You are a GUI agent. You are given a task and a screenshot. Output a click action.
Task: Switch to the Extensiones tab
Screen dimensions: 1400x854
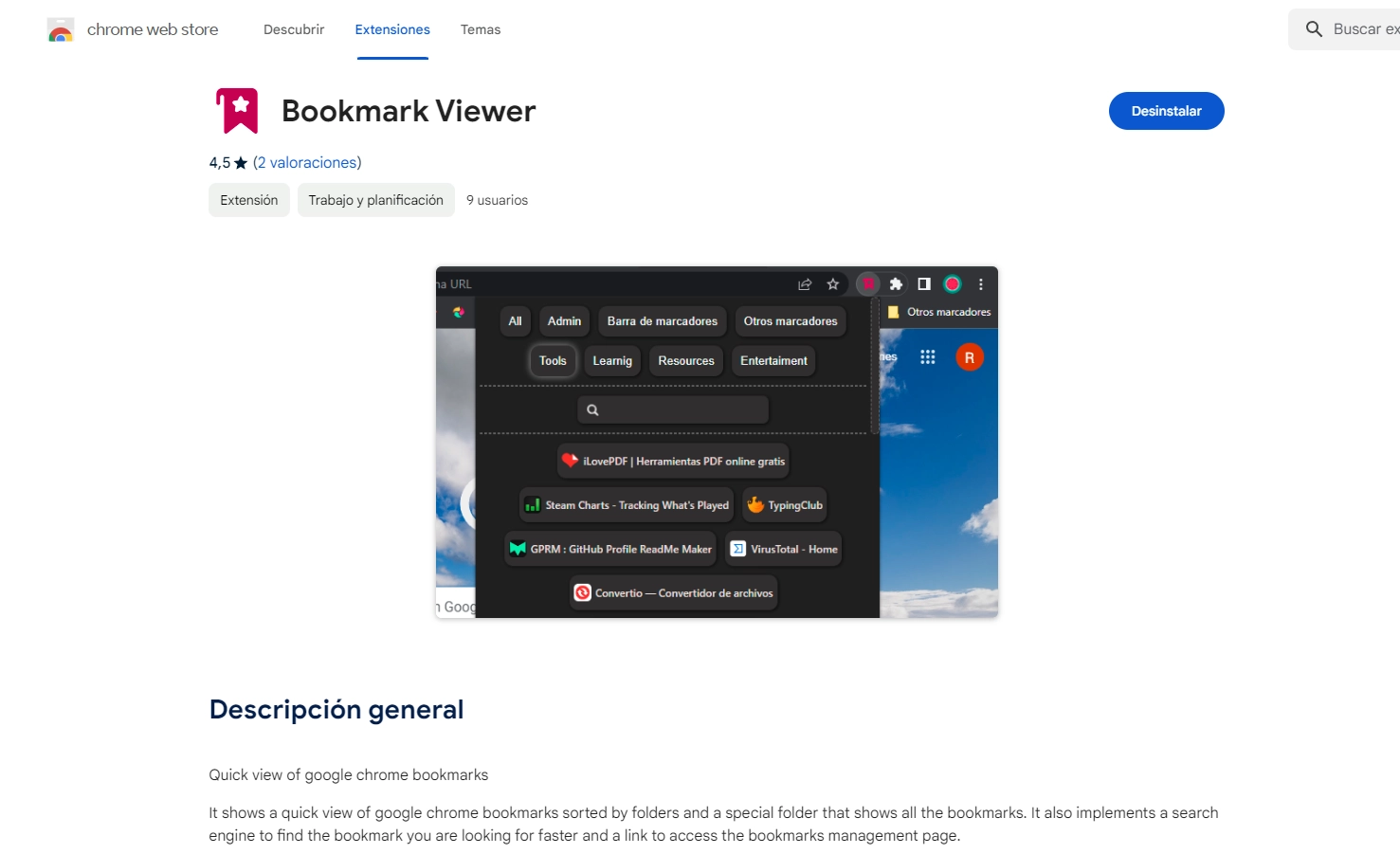click(392, 29)
